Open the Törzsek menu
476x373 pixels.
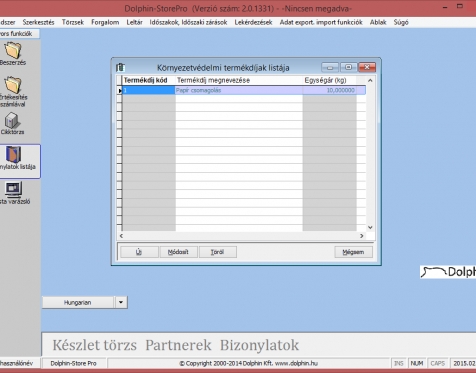coord(73,22)
